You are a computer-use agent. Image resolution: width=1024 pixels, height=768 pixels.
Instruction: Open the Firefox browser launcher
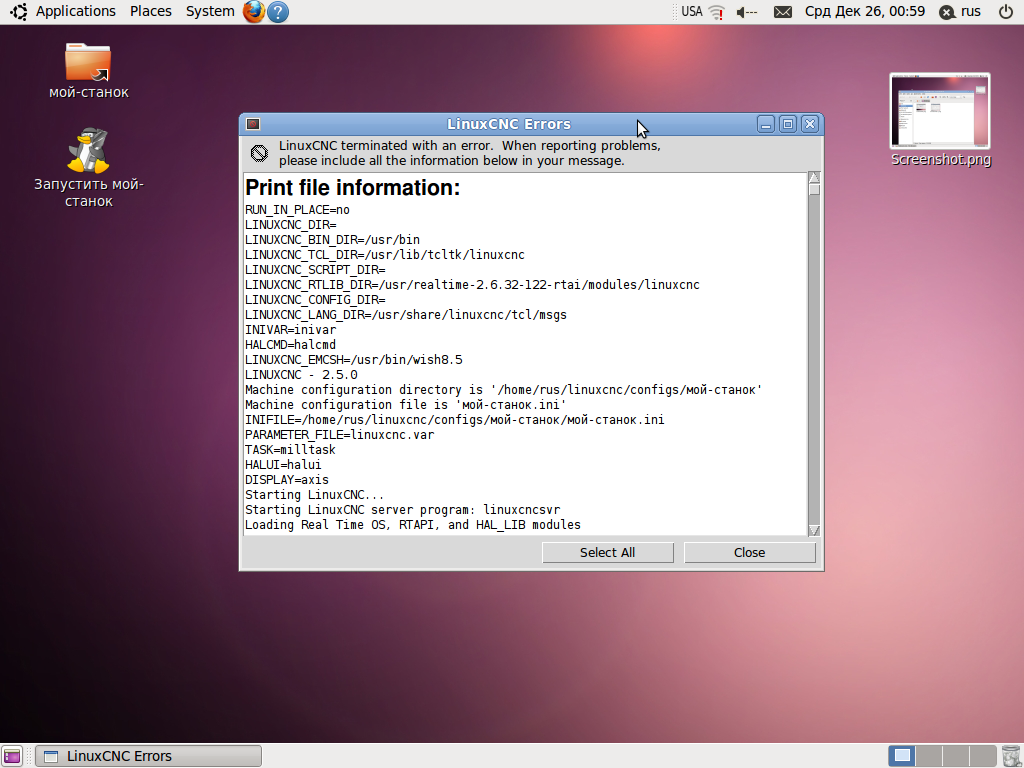pos(253,12)
